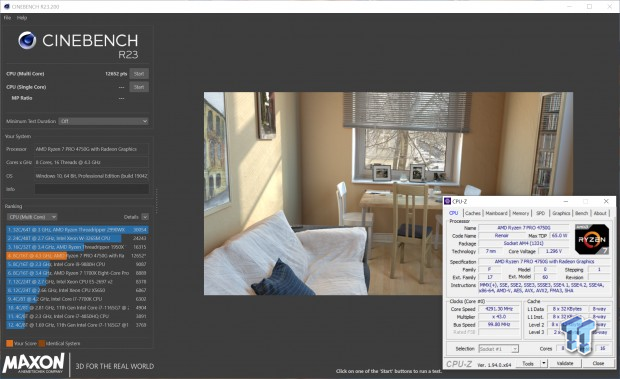620x379 pixels.
Task: Click the Cinebench logo sphere icon
Action: [x=27, y=40]
